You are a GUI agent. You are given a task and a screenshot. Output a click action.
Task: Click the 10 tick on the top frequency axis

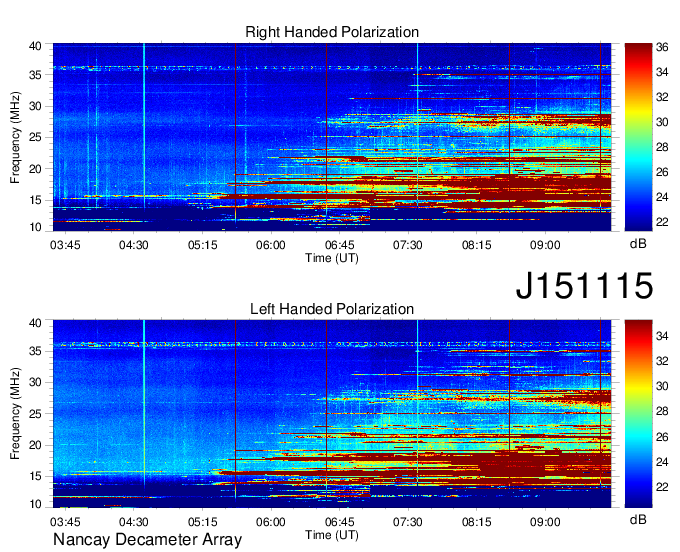pyautogui.click(x=35, y=227)
